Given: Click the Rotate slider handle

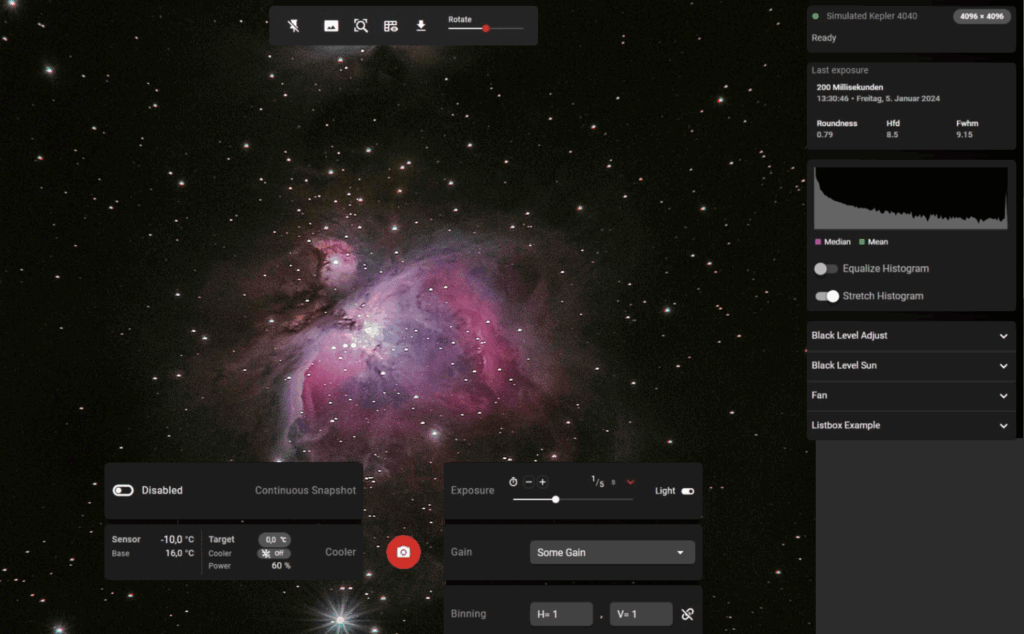Looking at the screenshot, I should point(486,28).
